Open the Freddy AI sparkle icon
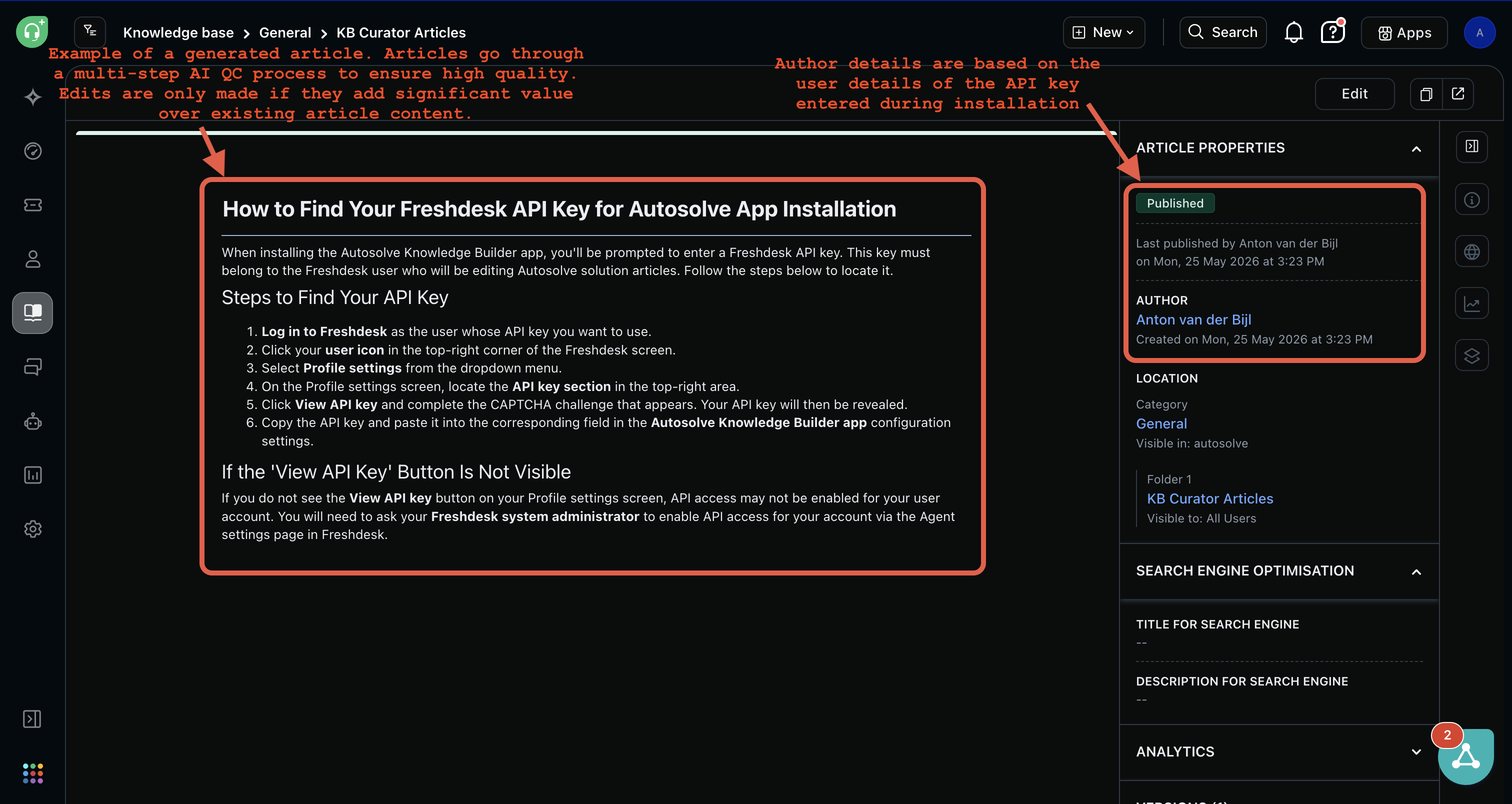Viewport: 1512px width, 804px height. click(33, 97)
